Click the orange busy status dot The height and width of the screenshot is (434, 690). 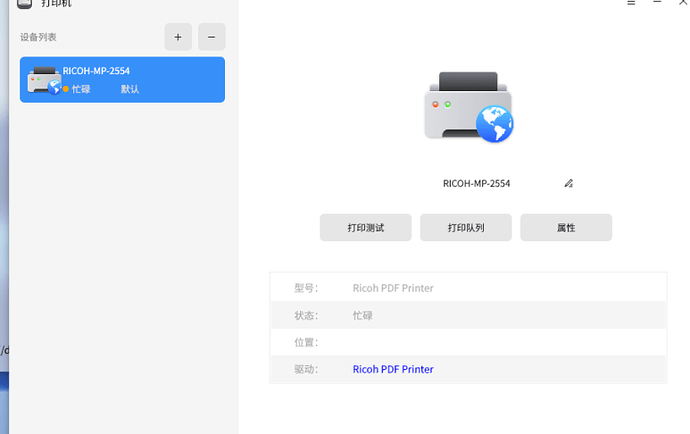66,89
